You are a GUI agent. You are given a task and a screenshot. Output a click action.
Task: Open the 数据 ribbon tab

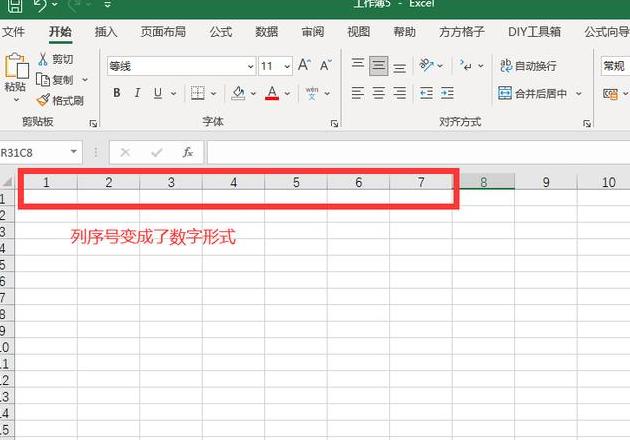coord(266,32)
